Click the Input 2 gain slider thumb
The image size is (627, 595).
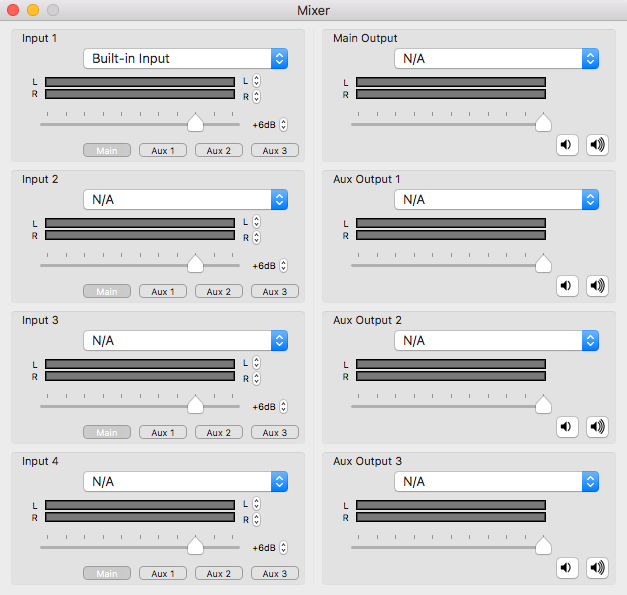pyautogui.click(x=196, y=264)
